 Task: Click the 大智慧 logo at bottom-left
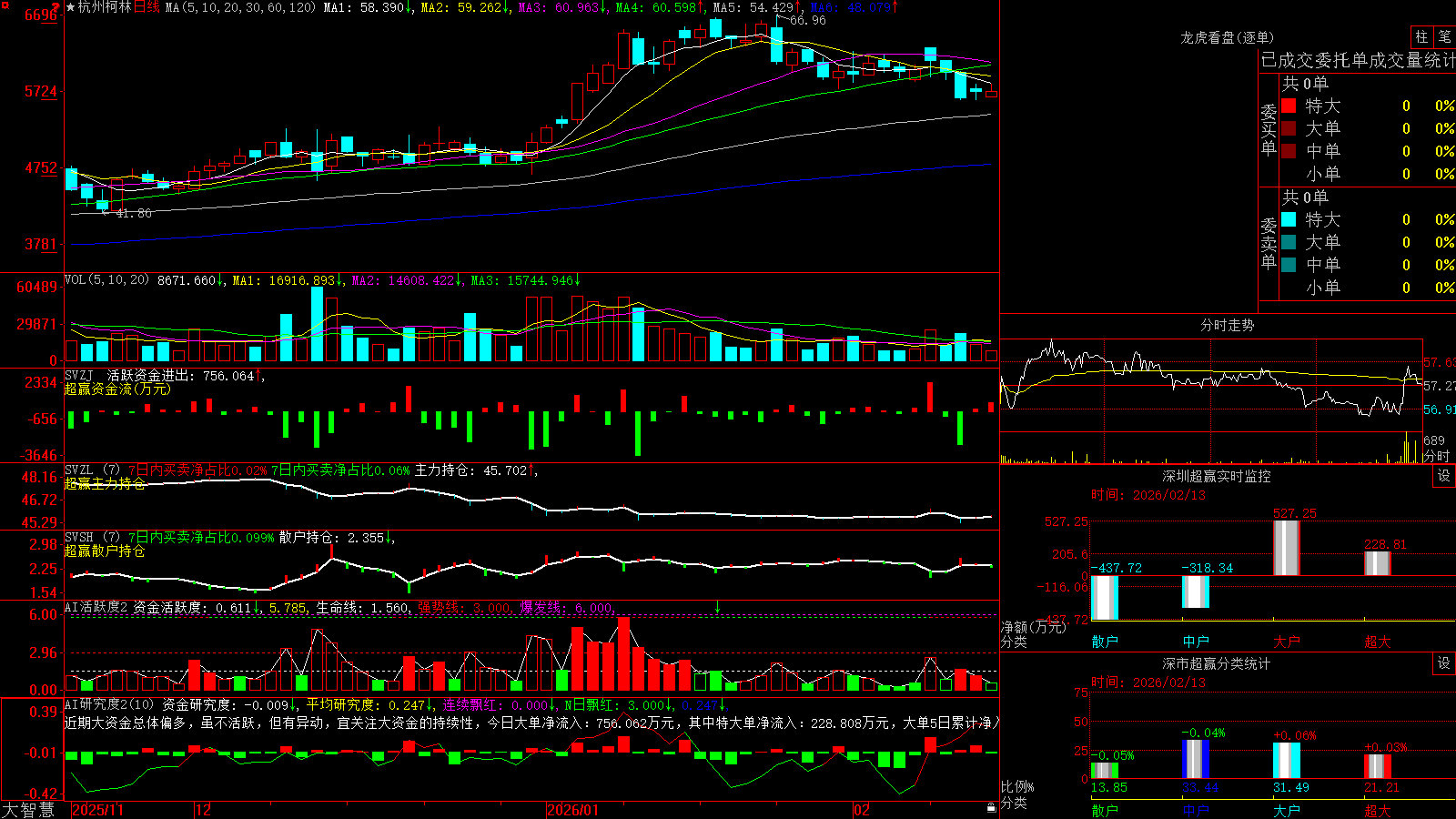click(28, 810)
